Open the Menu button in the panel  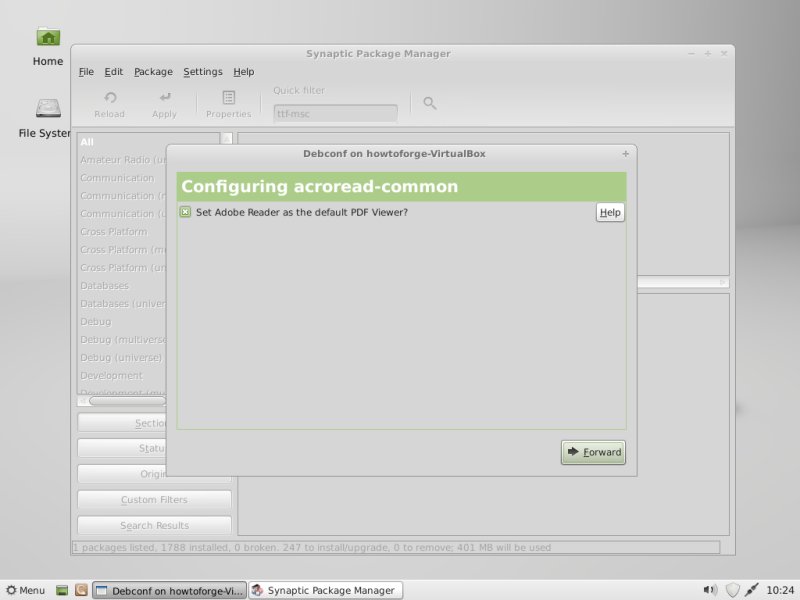[26, 590]
